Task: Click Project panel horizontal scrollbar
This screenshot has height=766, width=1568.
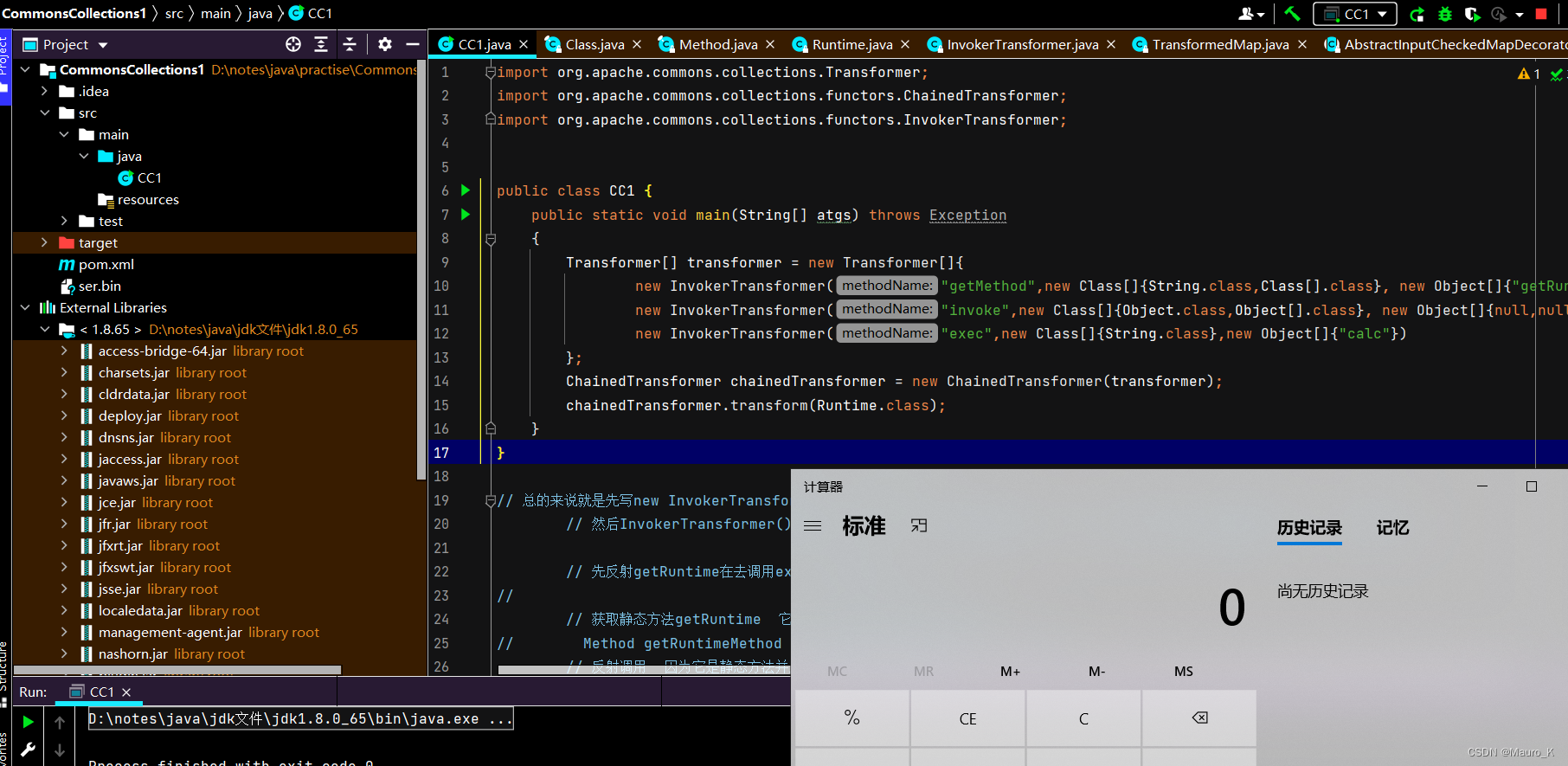Action: 177,670
